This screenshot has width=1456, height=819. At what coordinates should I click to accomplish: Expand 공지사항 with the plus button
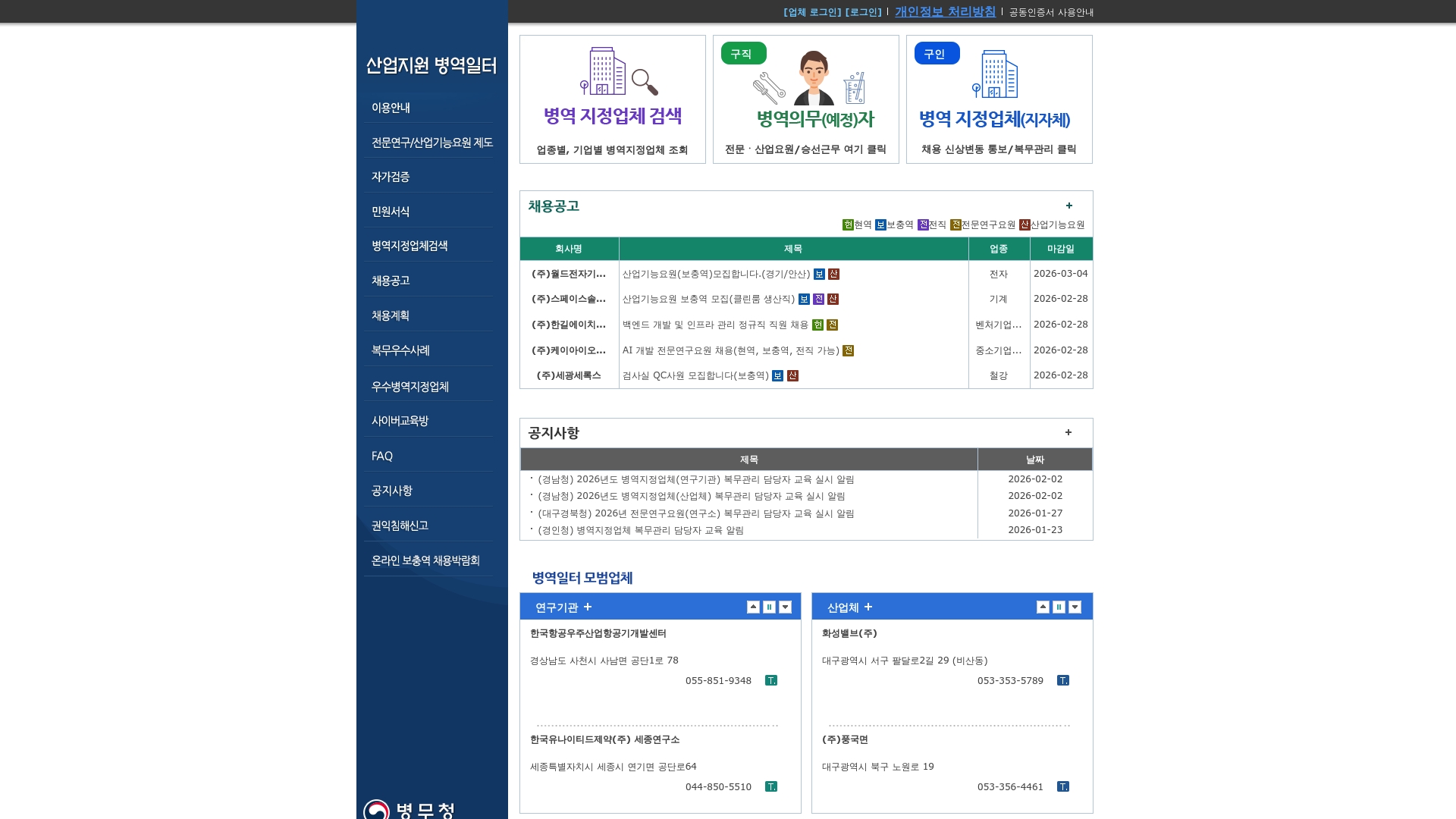[1069, 432]
